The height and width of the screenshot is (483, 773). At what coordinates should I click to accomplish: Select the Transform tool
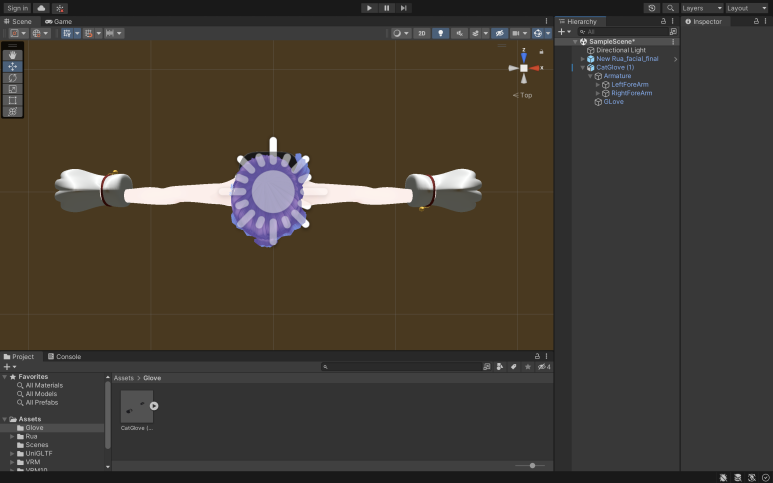pos(12,112)
